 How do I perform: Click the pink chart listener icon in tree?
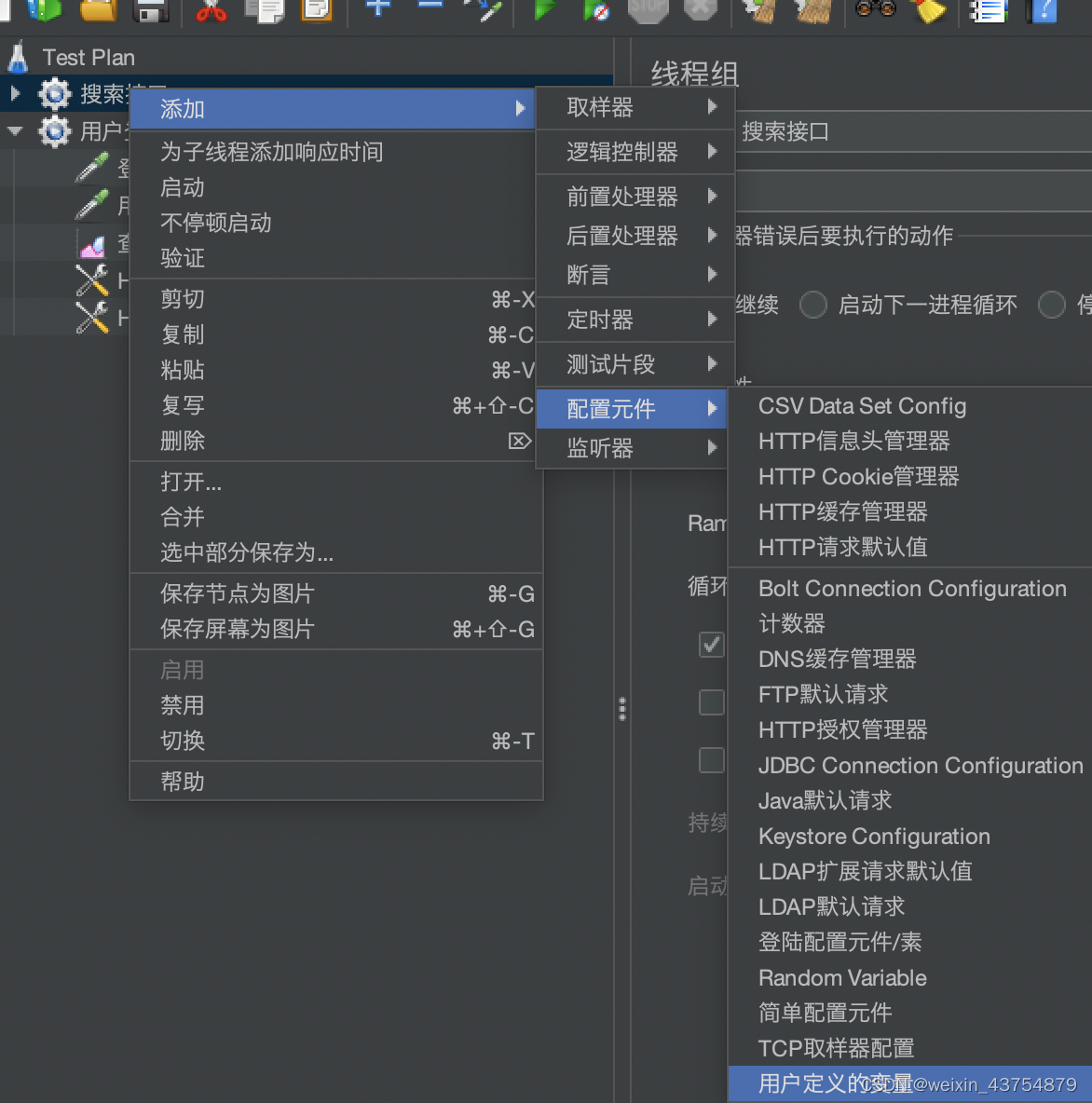tap(92, 245)
